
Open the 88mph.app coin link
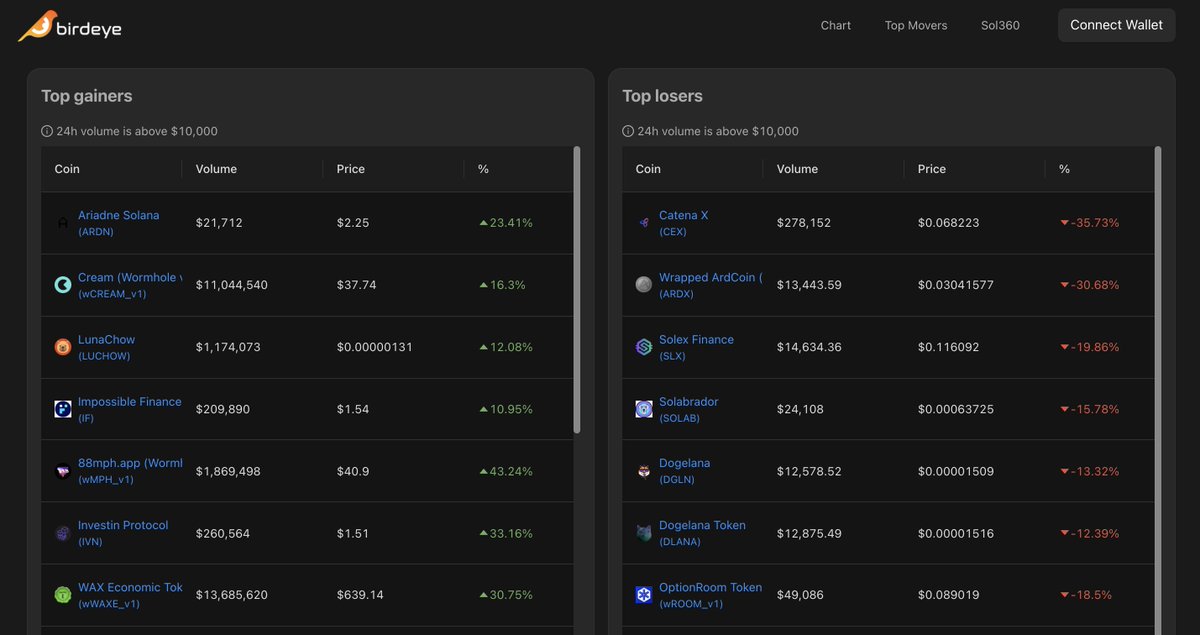click(x=130, y=463)
